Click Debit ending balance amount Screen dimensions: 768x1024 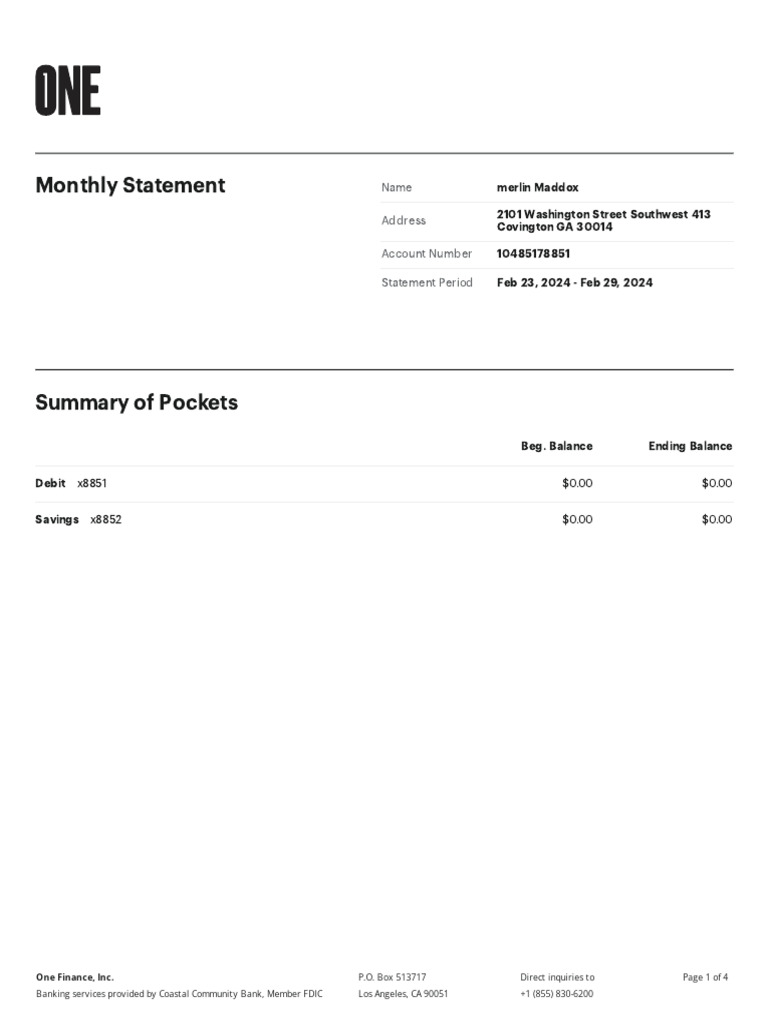pyautogui.click(x=716, y=483)
